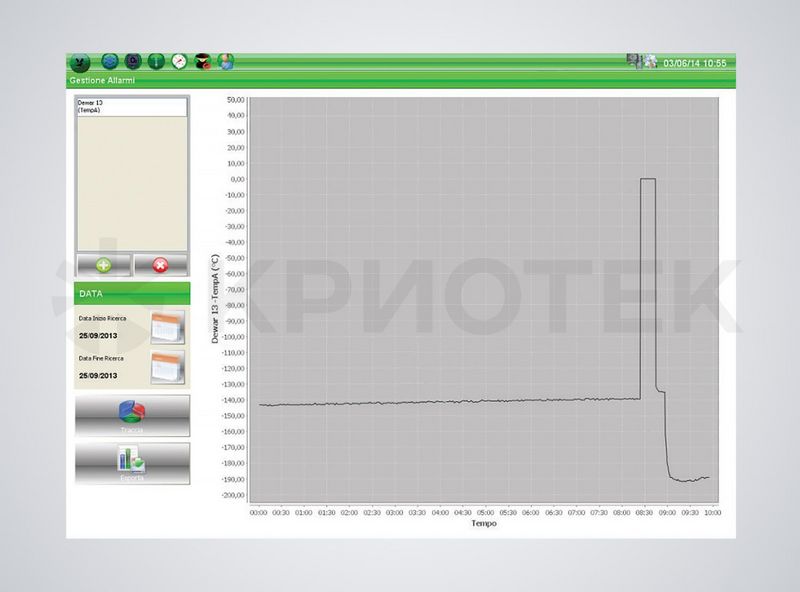The image size is (800, 592).
Task: Click the user profile toolbar icon
Action: 226,61
